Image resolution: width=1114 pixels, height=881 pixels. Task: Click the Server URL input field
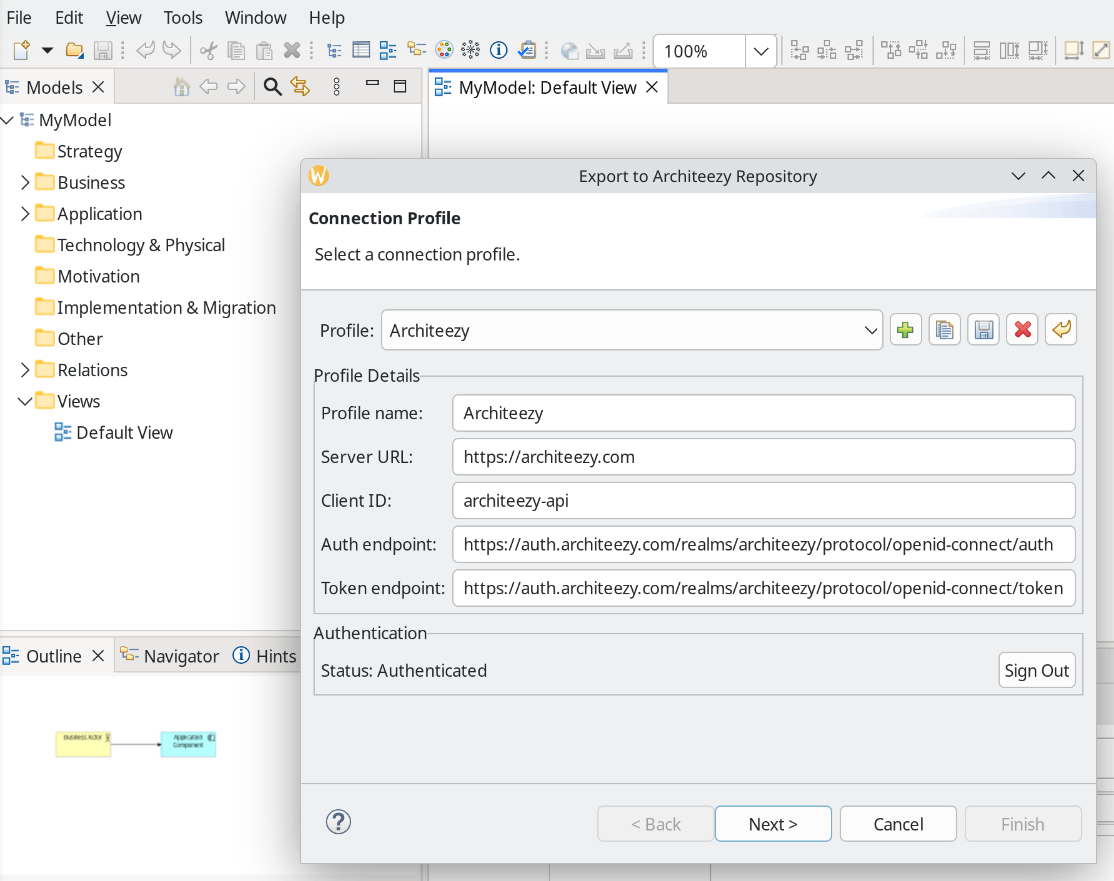764,457
